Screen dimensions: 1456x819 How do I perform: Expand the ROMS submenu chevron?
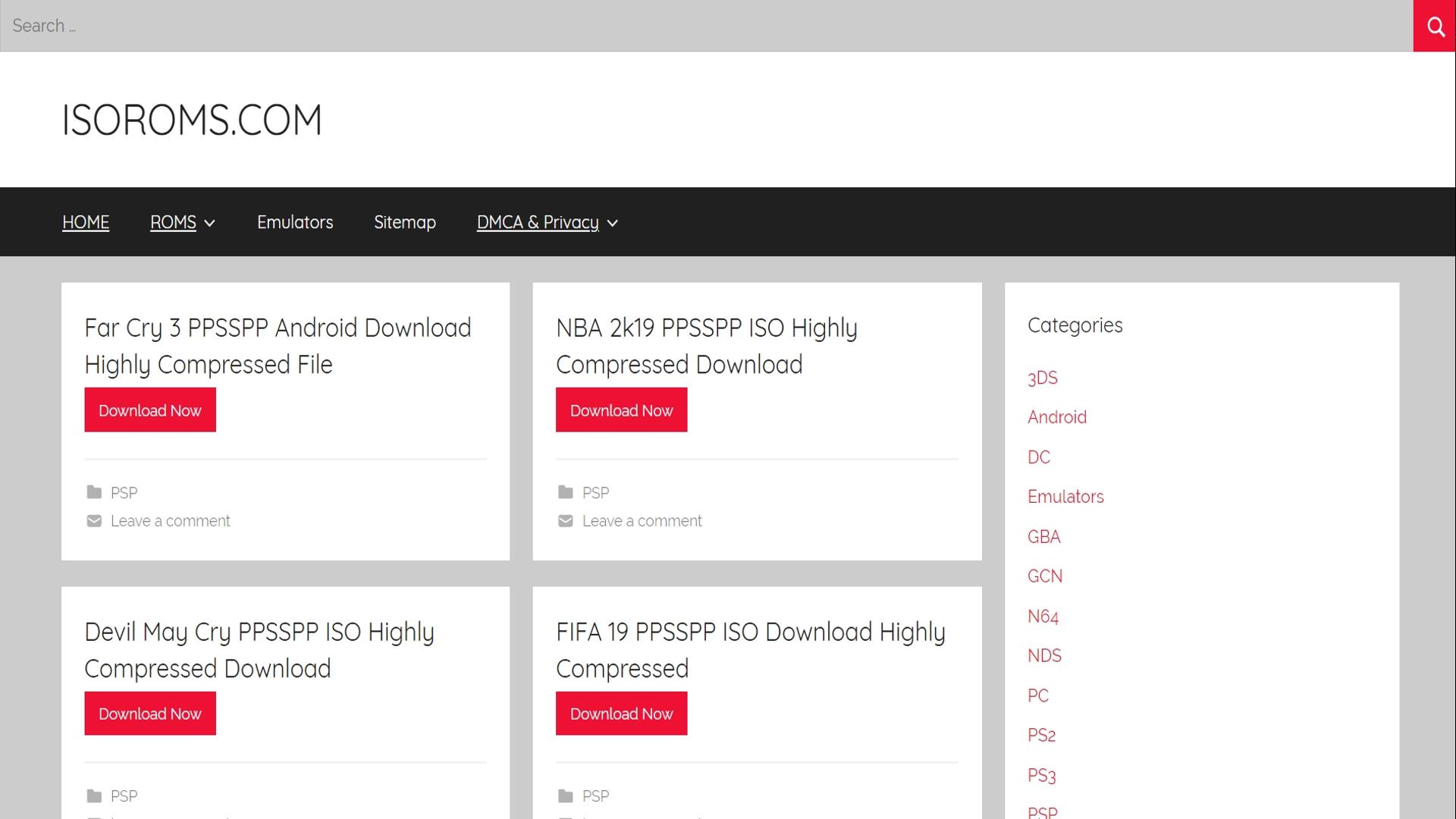[x=210, y=223]
